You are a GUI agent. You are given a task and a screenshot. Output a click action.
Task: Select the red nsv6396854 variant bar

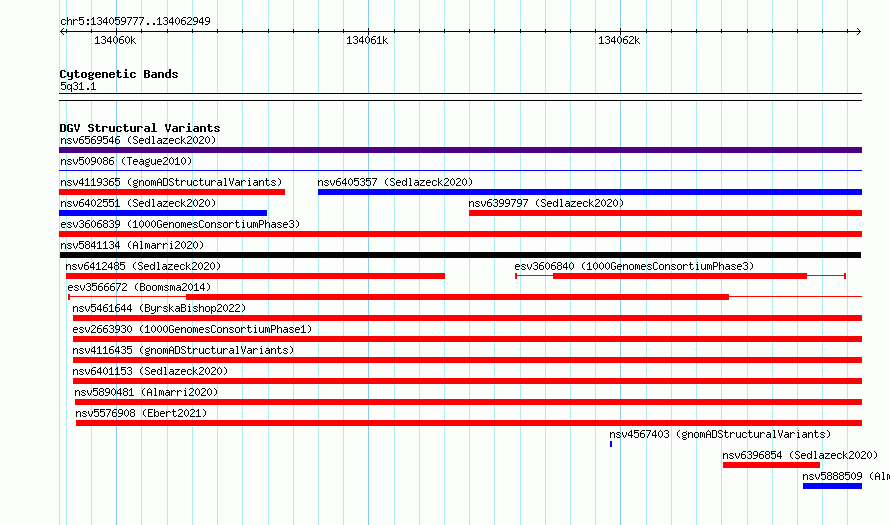tap(771, 465)
